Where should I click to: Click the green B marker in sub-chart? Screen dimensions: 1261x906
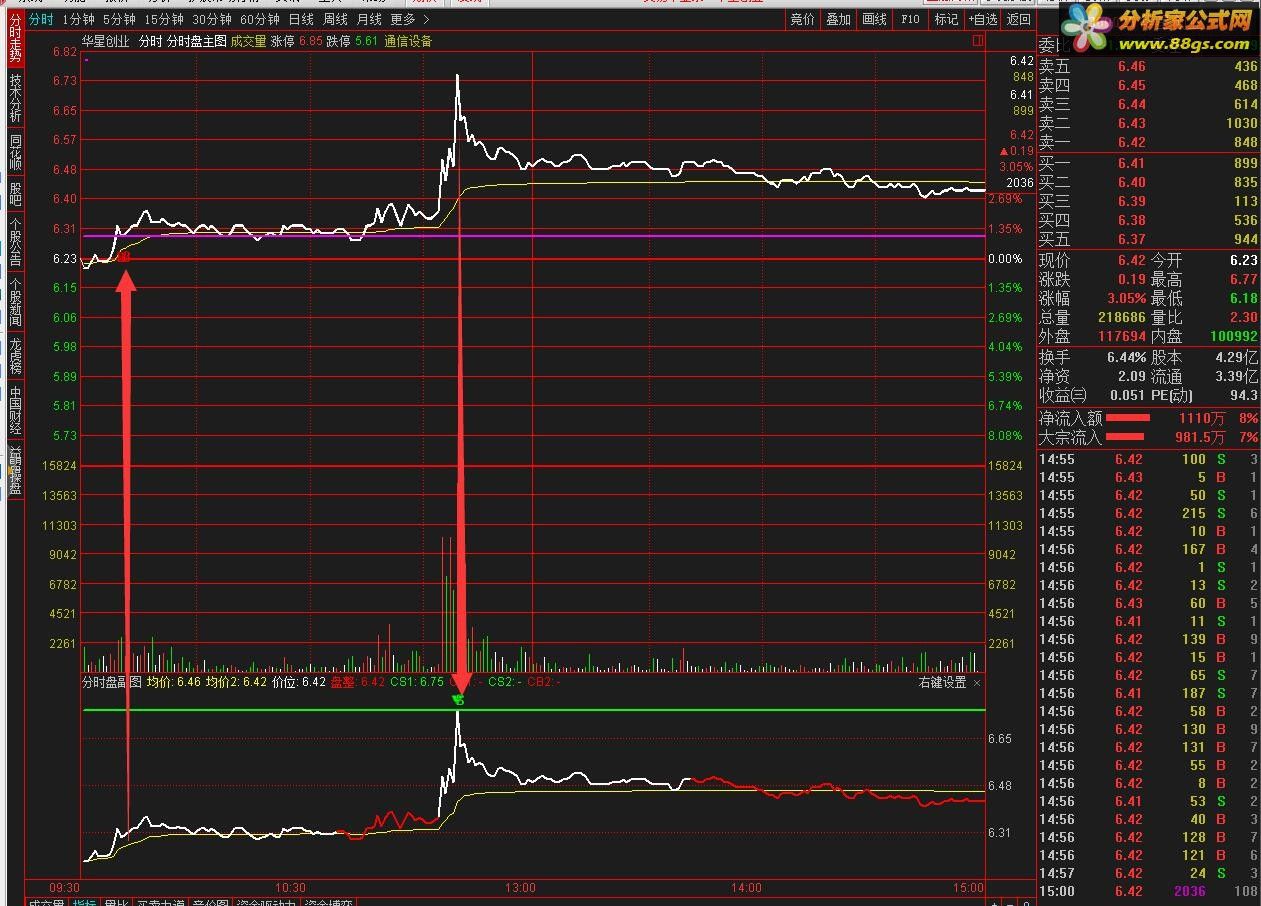458,699
